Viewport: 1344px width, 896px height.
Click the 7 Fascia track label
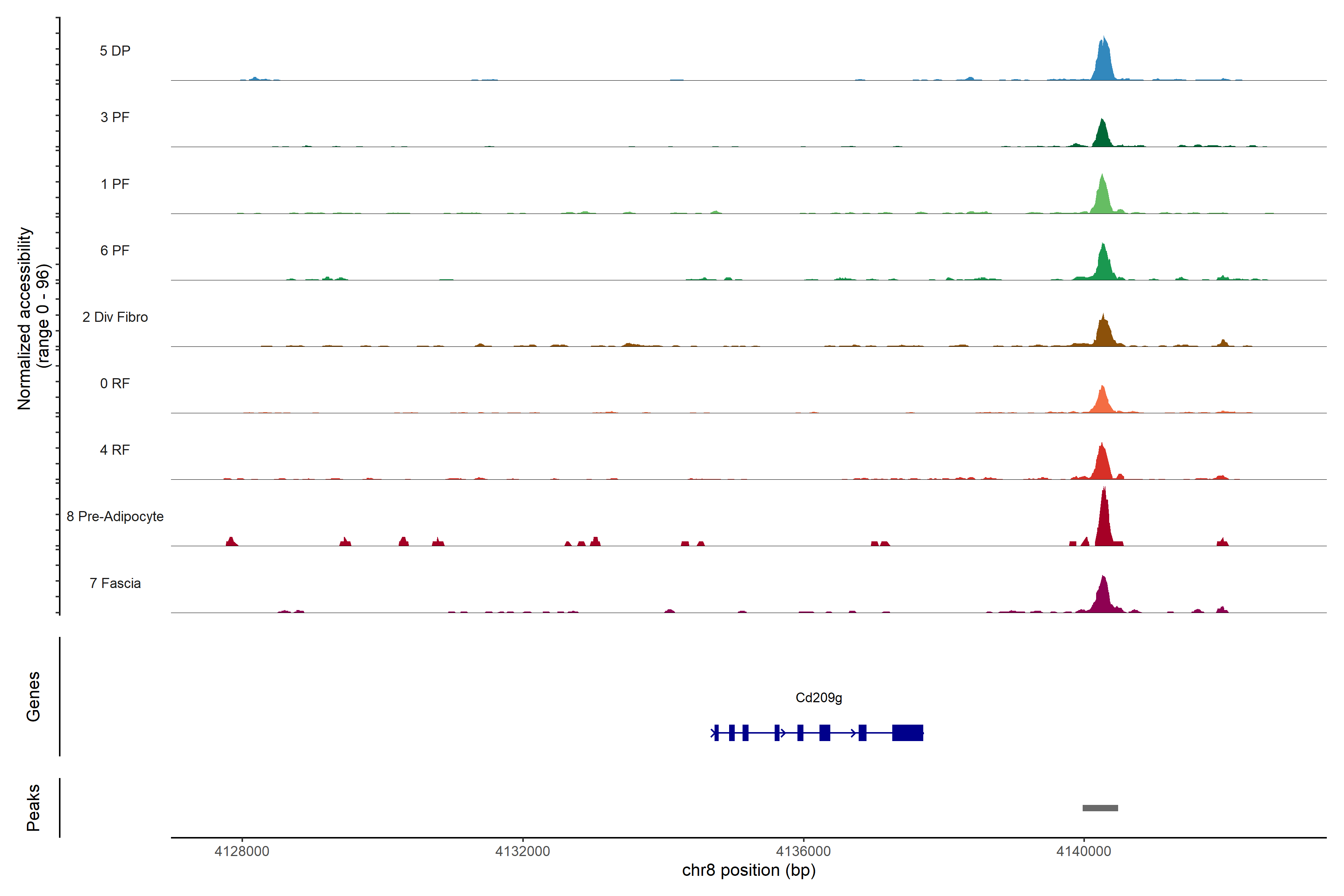coord(115,583)
